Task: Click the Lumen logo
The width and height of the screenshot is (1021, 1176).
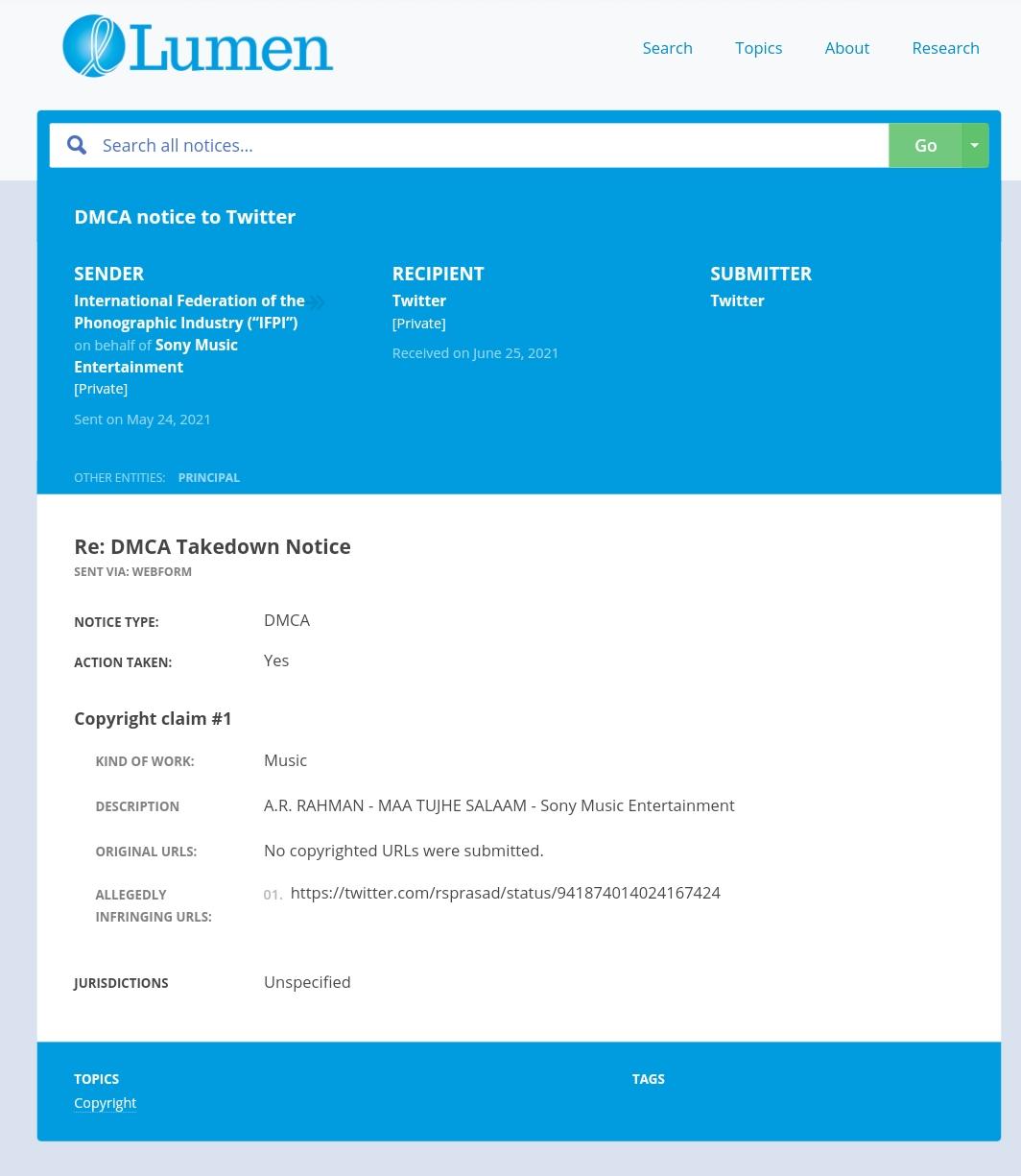Action: click(x=198, y=47)
